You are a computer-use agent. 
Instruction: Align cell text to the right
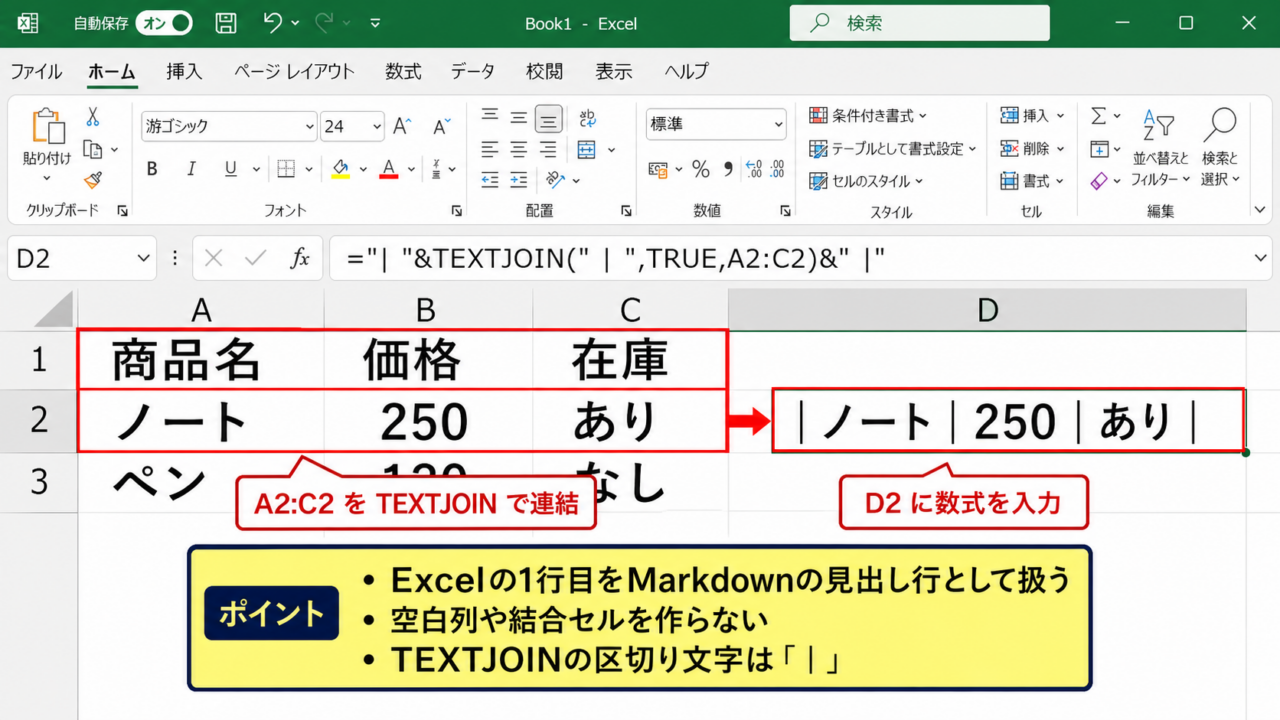click(x=548, y=149)
